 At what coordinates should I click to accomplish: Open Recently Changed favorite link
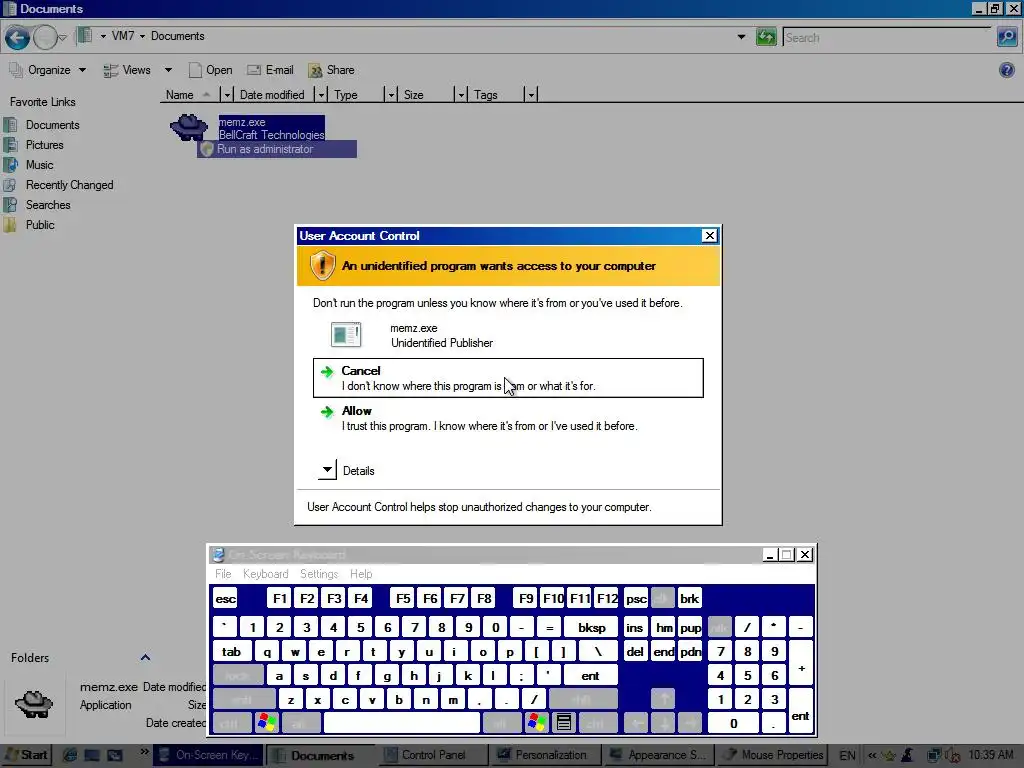tap(69, 185)
